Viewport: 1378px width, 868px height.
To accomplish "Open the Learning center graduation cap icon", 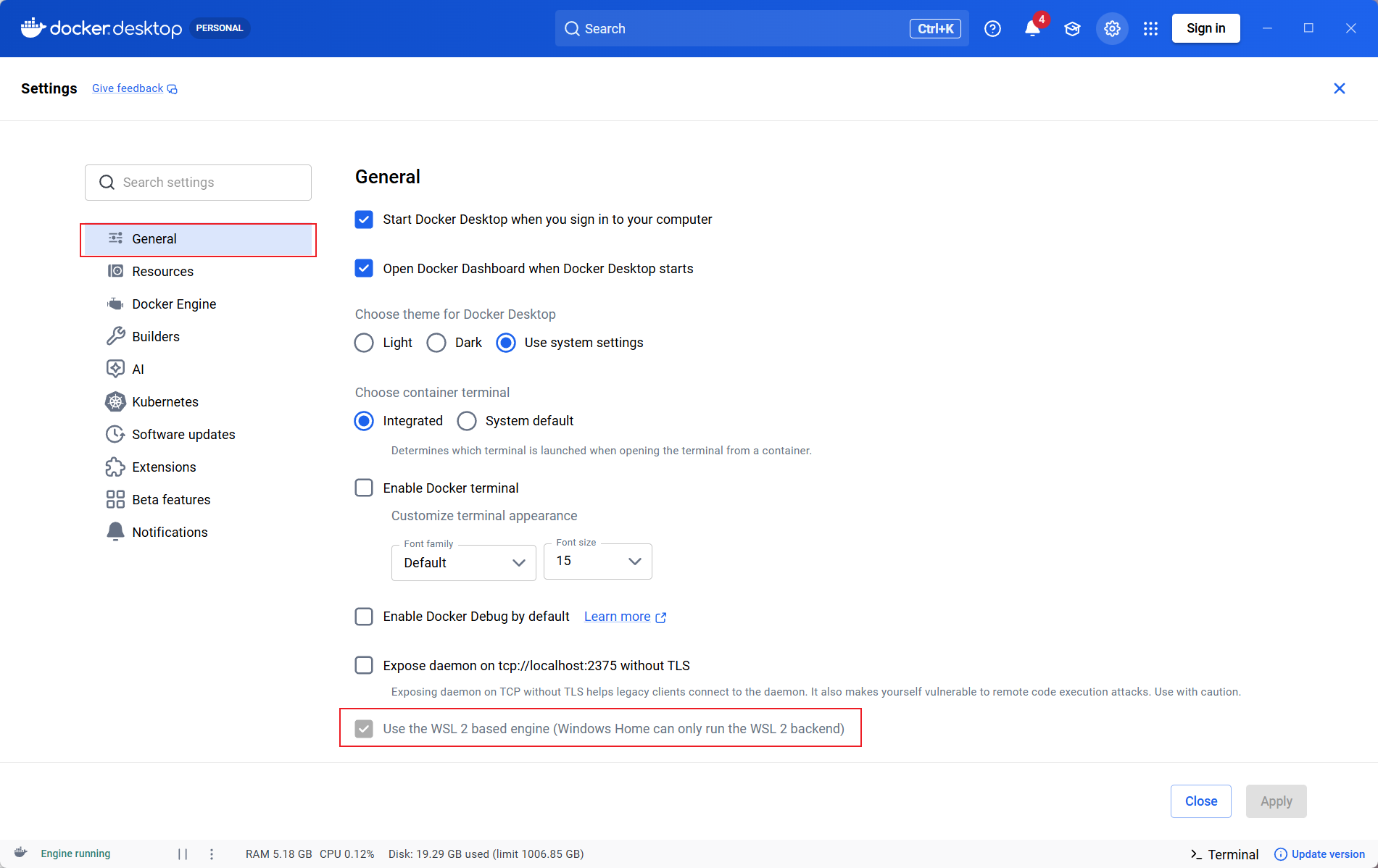I will coord(1072,28).
